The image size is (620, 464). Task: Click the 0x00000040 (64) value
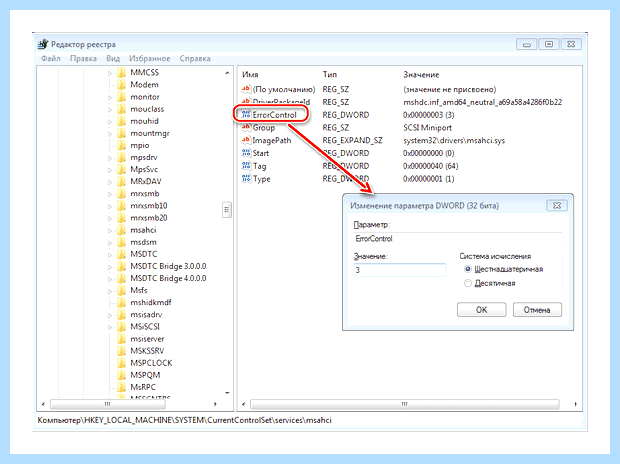(x=431, y=166)
